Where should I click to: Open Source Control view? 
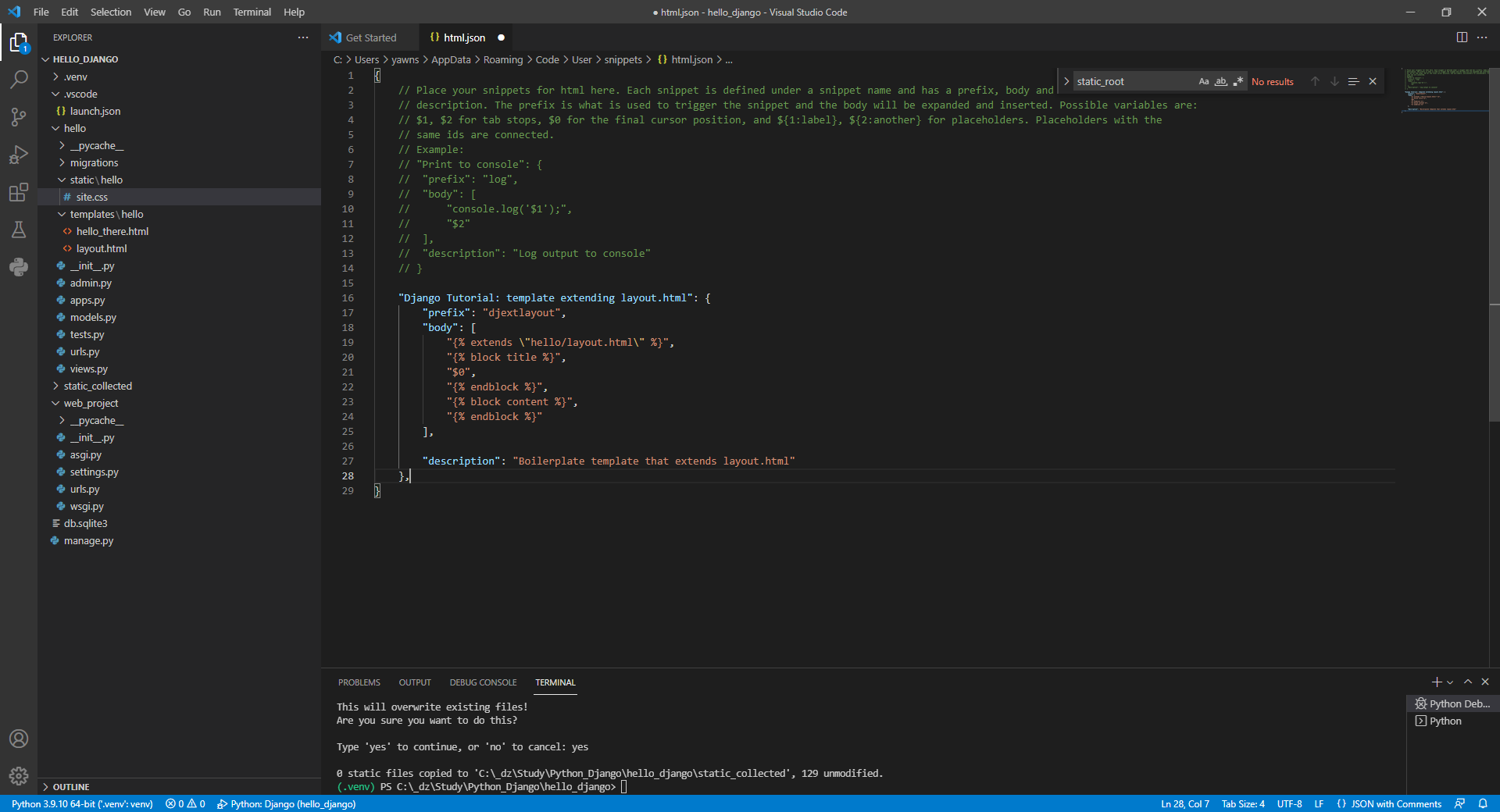(19, 117)
